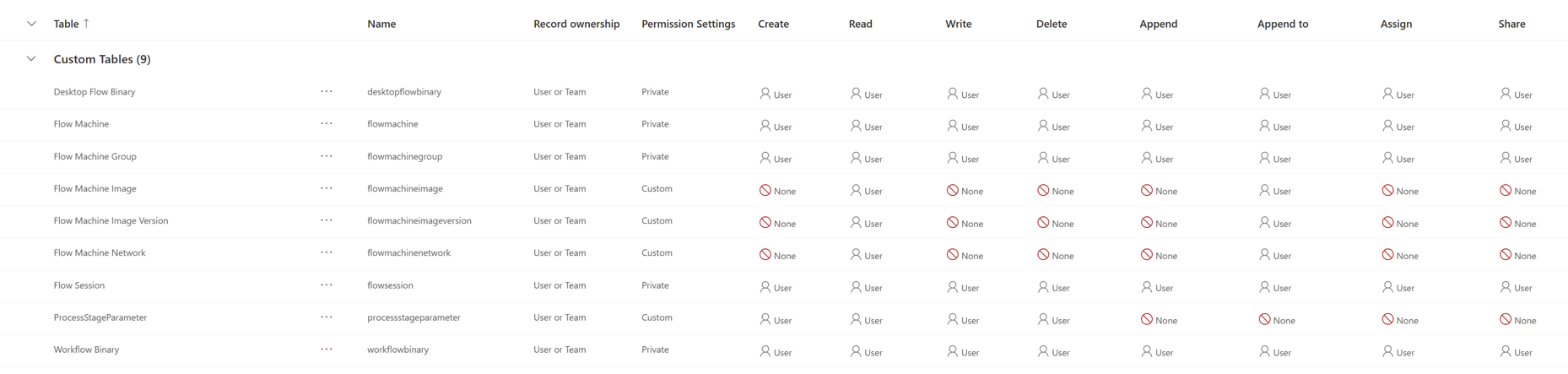Click the Append privilege for Flow Machine Image Version

click(1158, 224)
